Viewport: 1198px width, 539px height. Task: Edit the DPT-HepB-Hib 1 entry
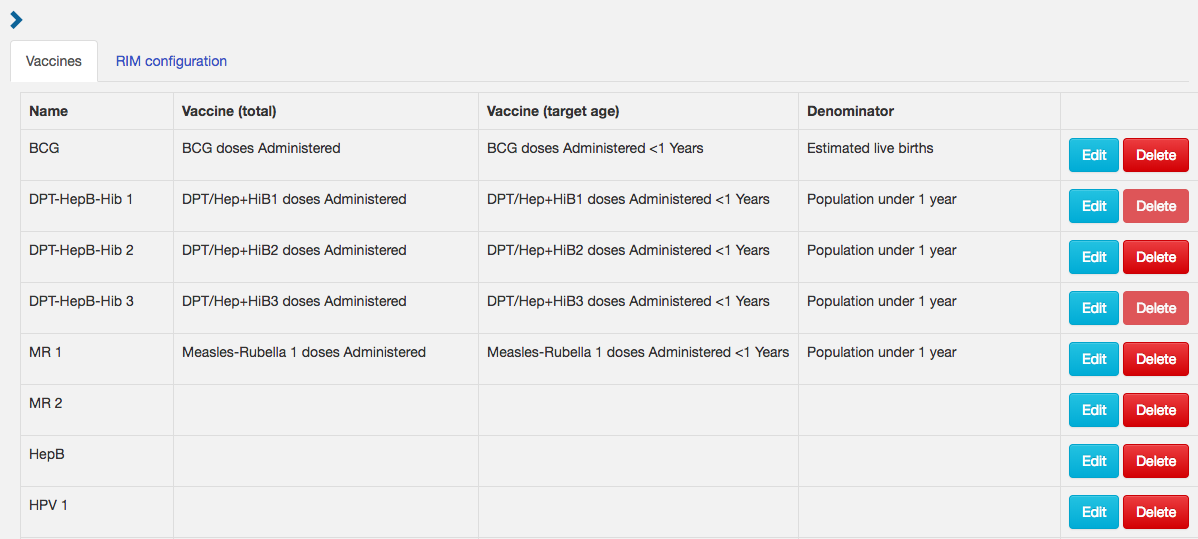tap(1093, 206)
